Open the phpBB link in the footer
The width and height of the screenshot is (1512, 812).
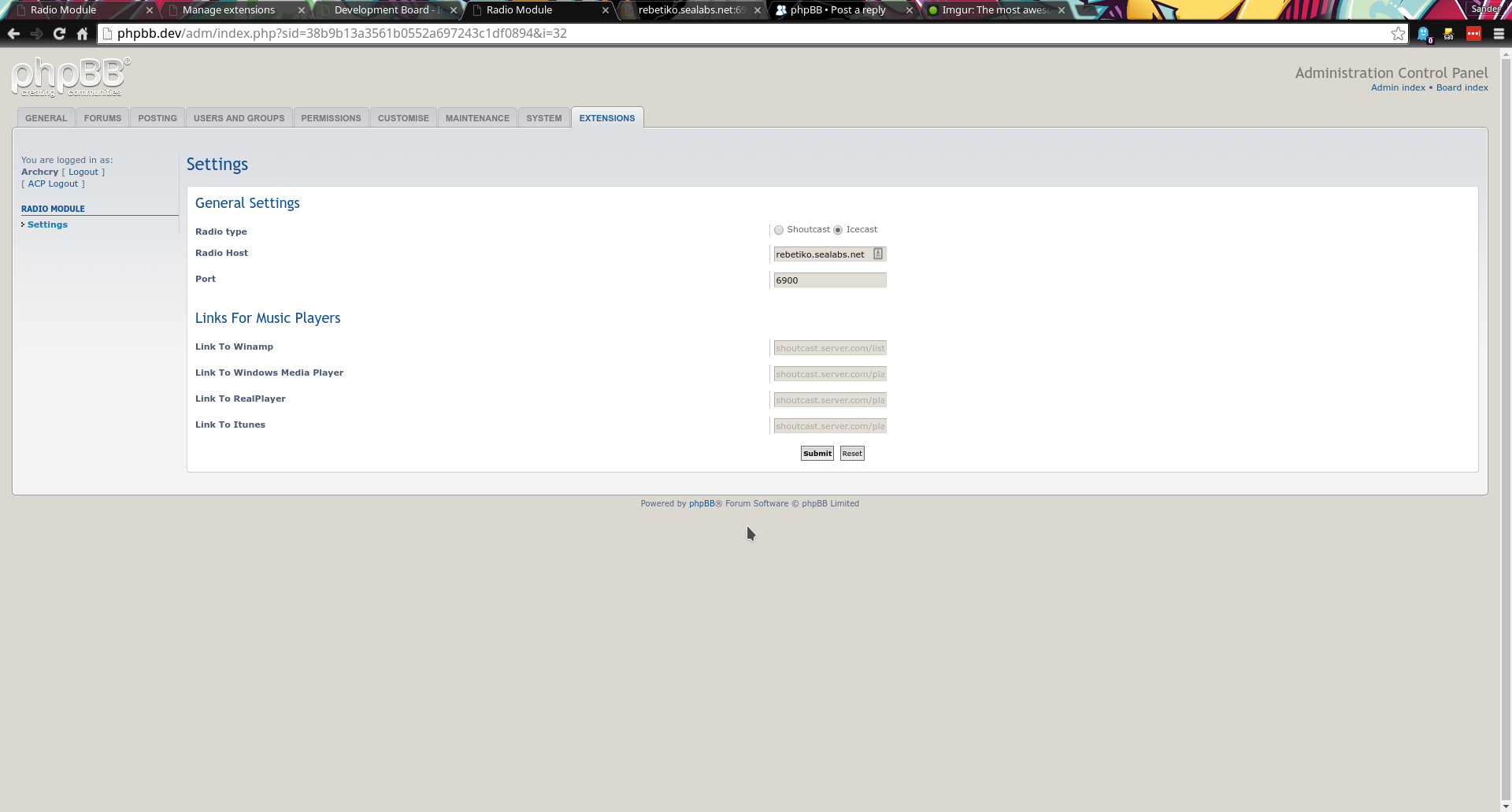tap(702, 503)
